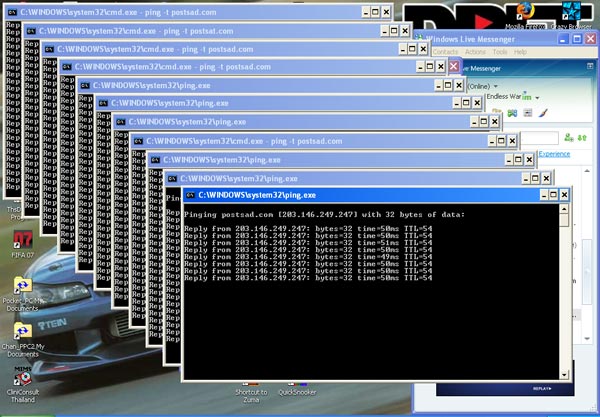Click scroll down arrow in active ping.exe window
Viewport: 600px width, 417px height.
click(564, 375)
